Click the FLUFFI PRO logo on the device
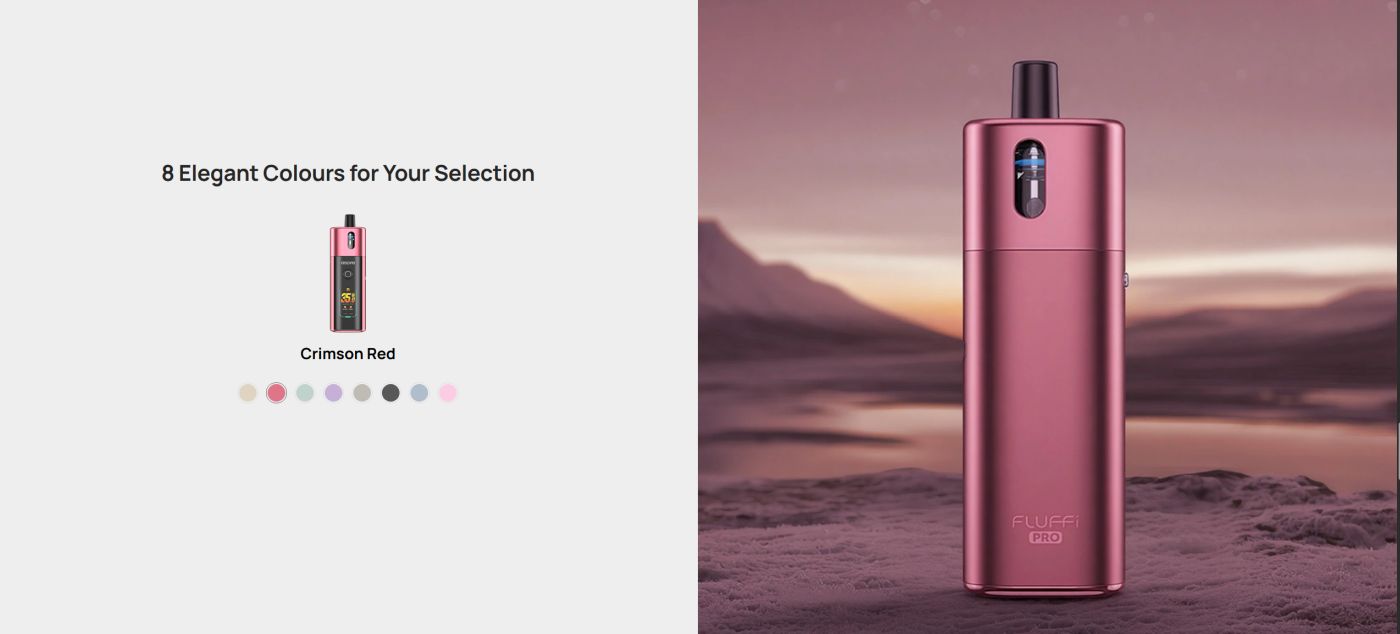 coord(1045,529)
